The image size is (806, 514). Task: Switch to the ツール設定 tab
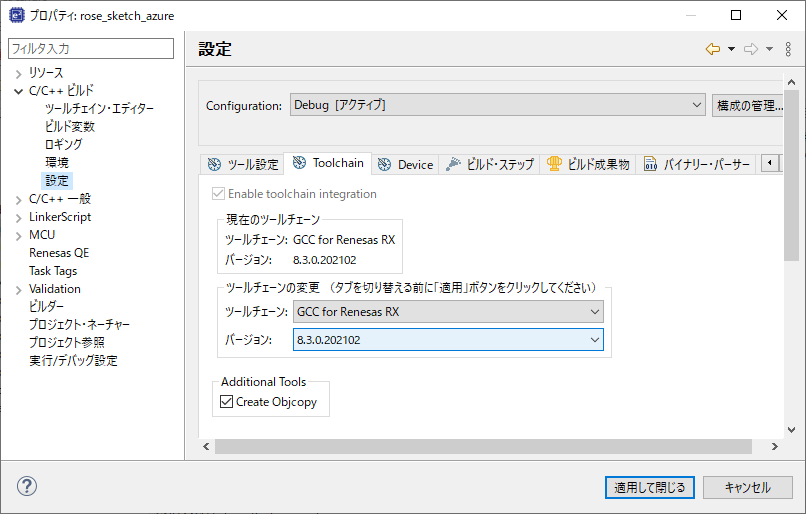pos(243,164)
